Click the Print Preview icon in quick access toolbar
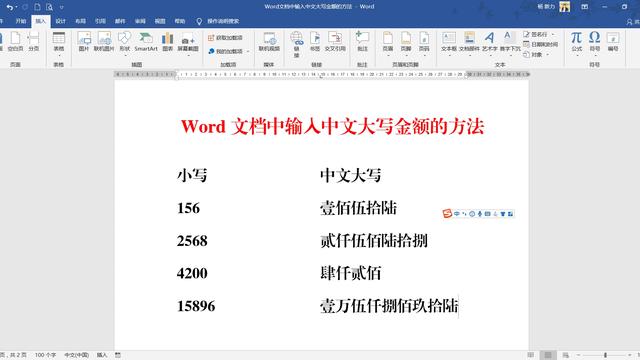Image resolution: width=640 pixels, height=360 pixels. [x=49, y=7]
